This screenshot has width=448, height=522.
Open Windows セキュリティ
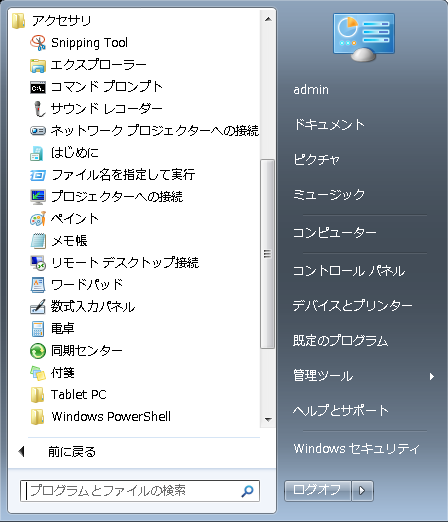click(x=356, y=449)
